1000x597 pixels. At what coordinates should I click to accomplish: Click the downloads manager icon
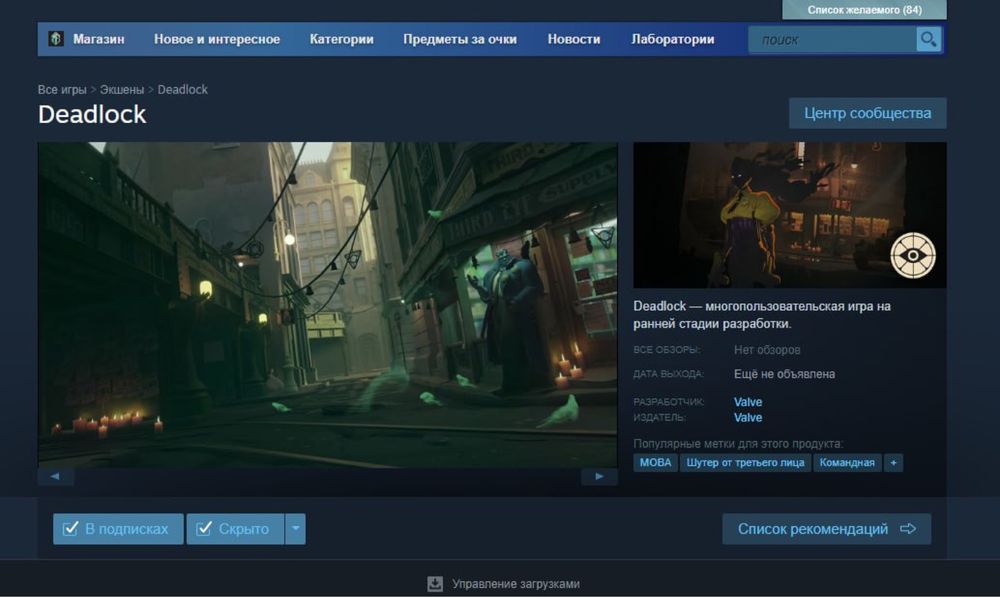click(x=435, y=584)
